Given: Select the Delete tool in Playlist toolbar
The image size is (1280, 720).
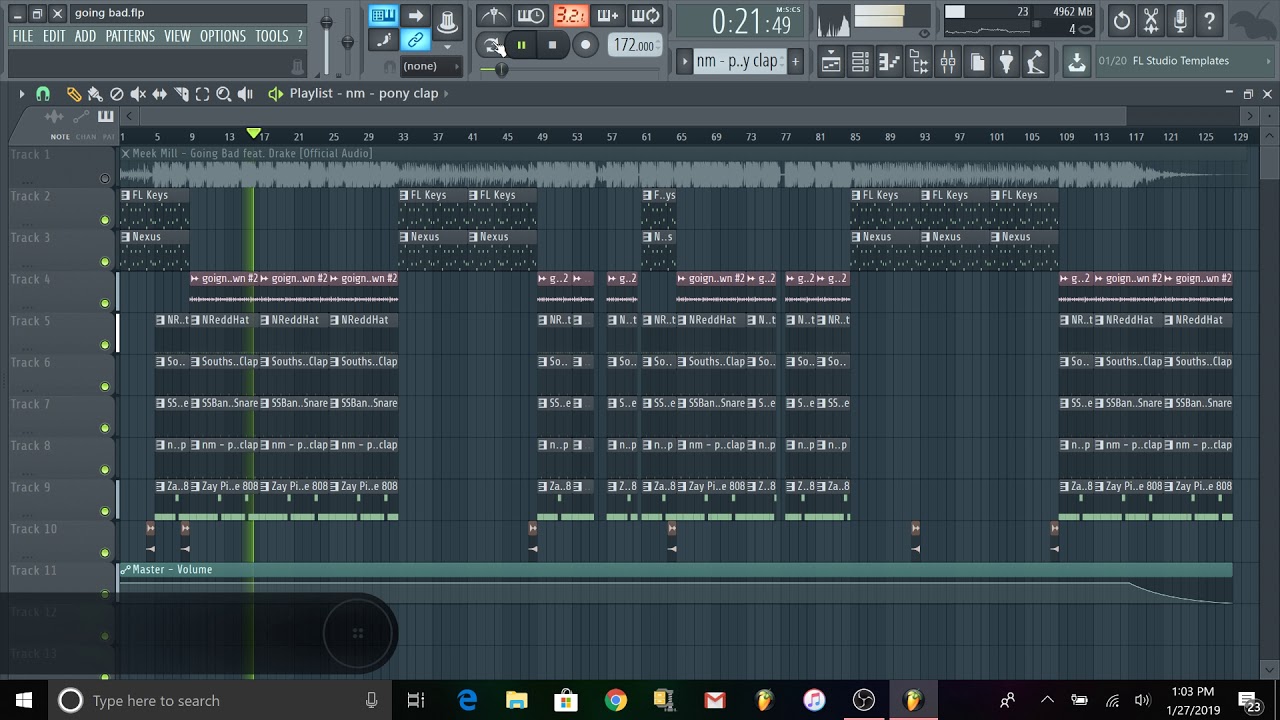Looking at the screenshot, I should pos(116,93).
